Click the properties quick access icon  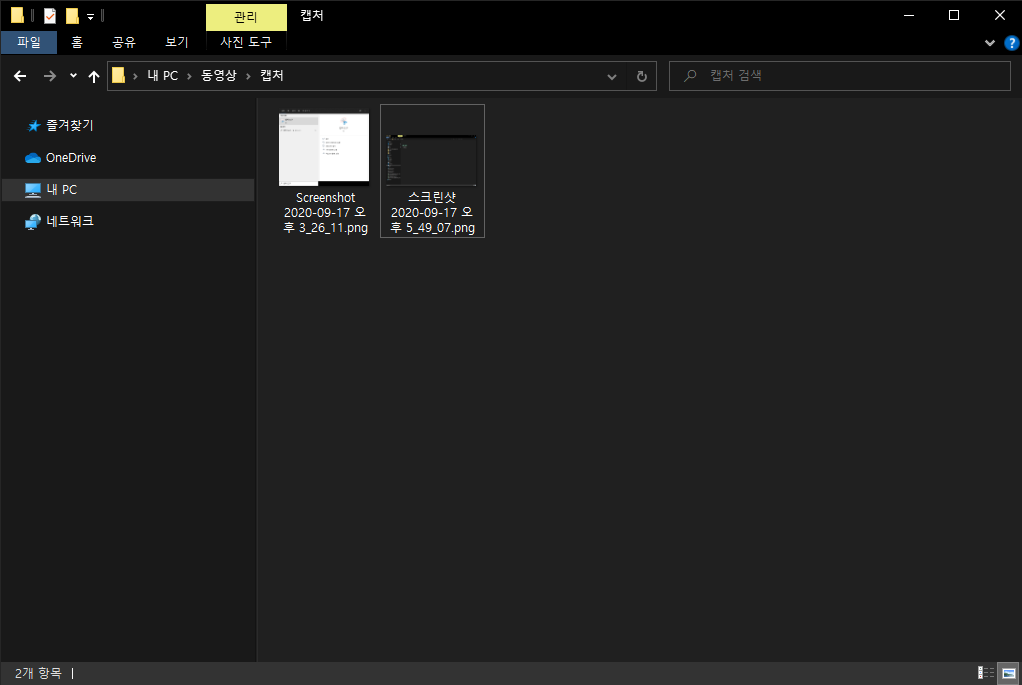pyautogui.click(x=50, y=16)
